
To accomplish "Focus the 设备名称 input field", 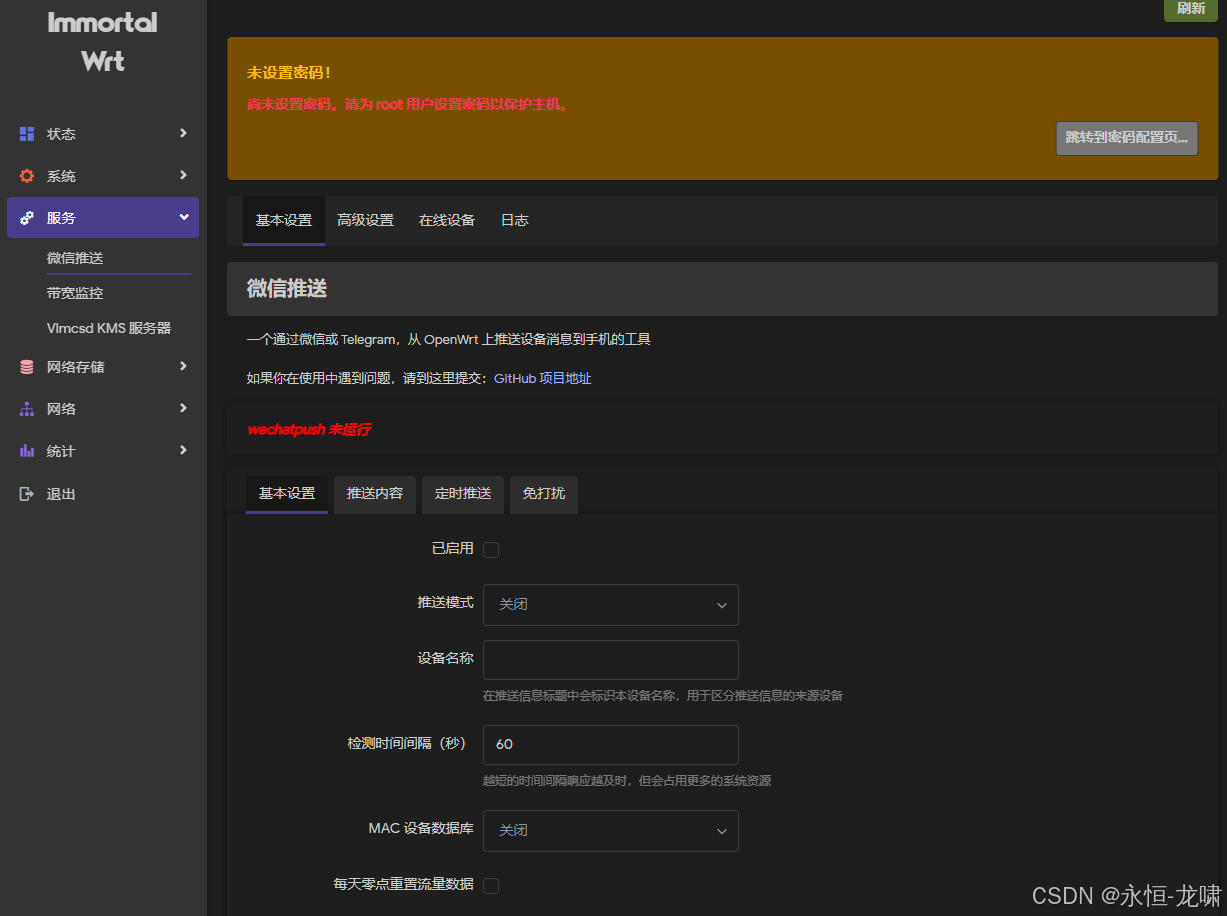I will click(610, 660).
